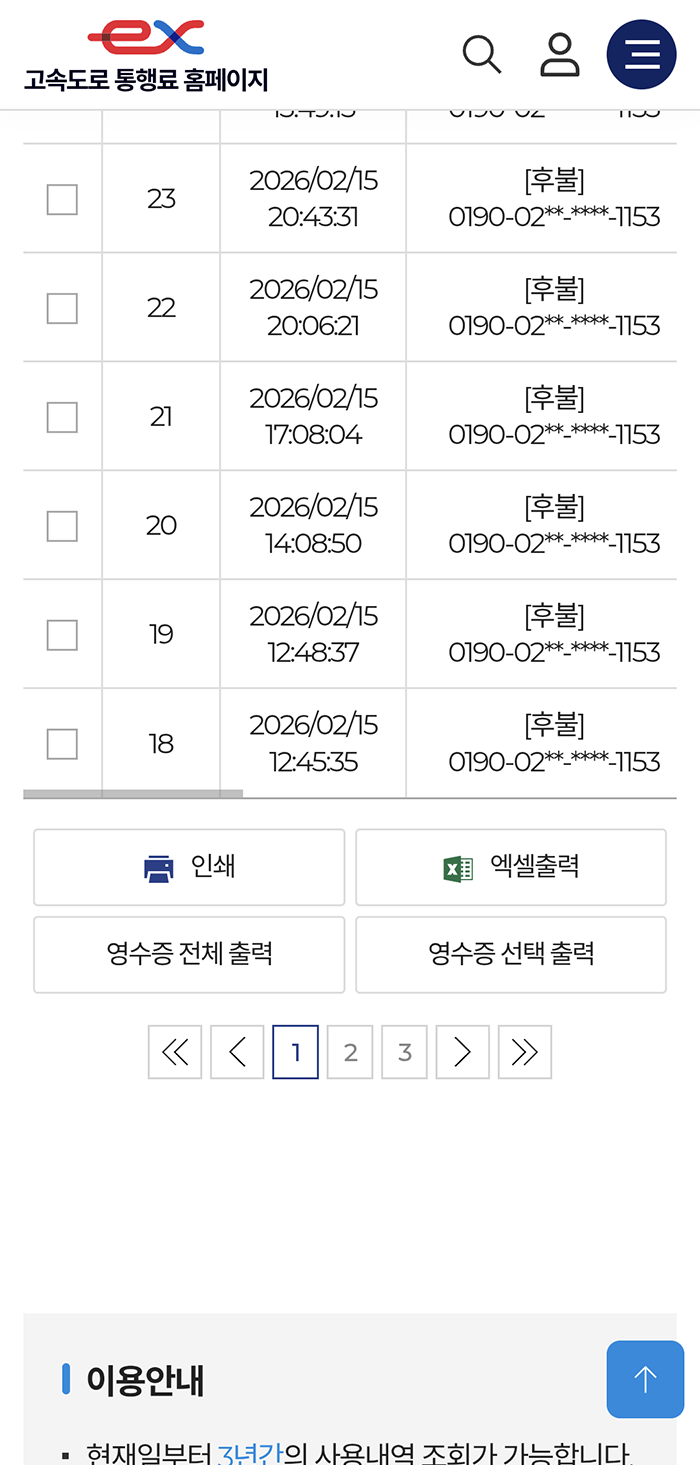Image resolution: width=700 pixels, height=1465 pixels.
Task: Enable the checkbox for row 18
Action: click(x=62, y=743)
